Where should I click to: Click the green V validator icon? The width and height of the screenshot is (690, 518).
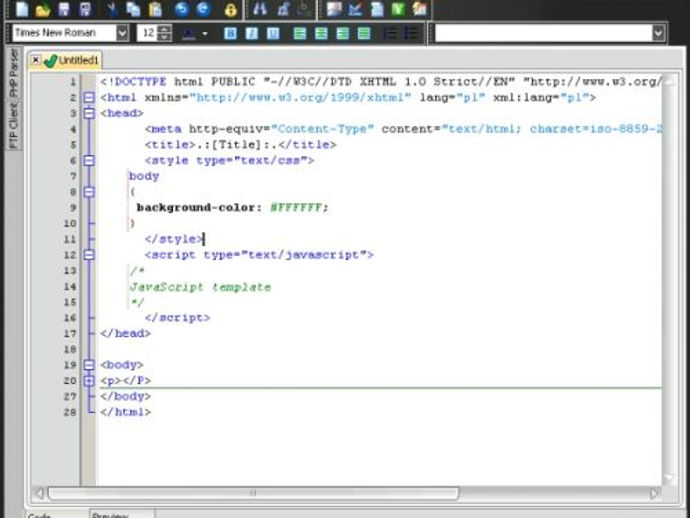click(398, 9)
